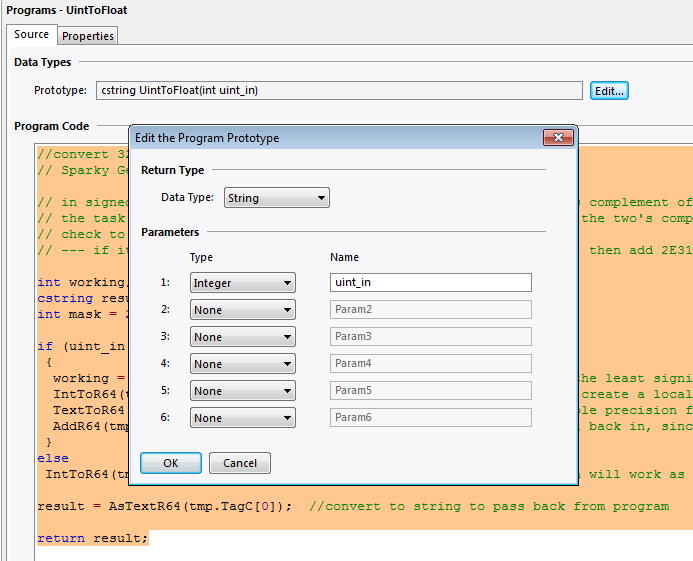Click the Param4 name field
This screenshot has height=561, width=693.
click(x=430, y=363)
